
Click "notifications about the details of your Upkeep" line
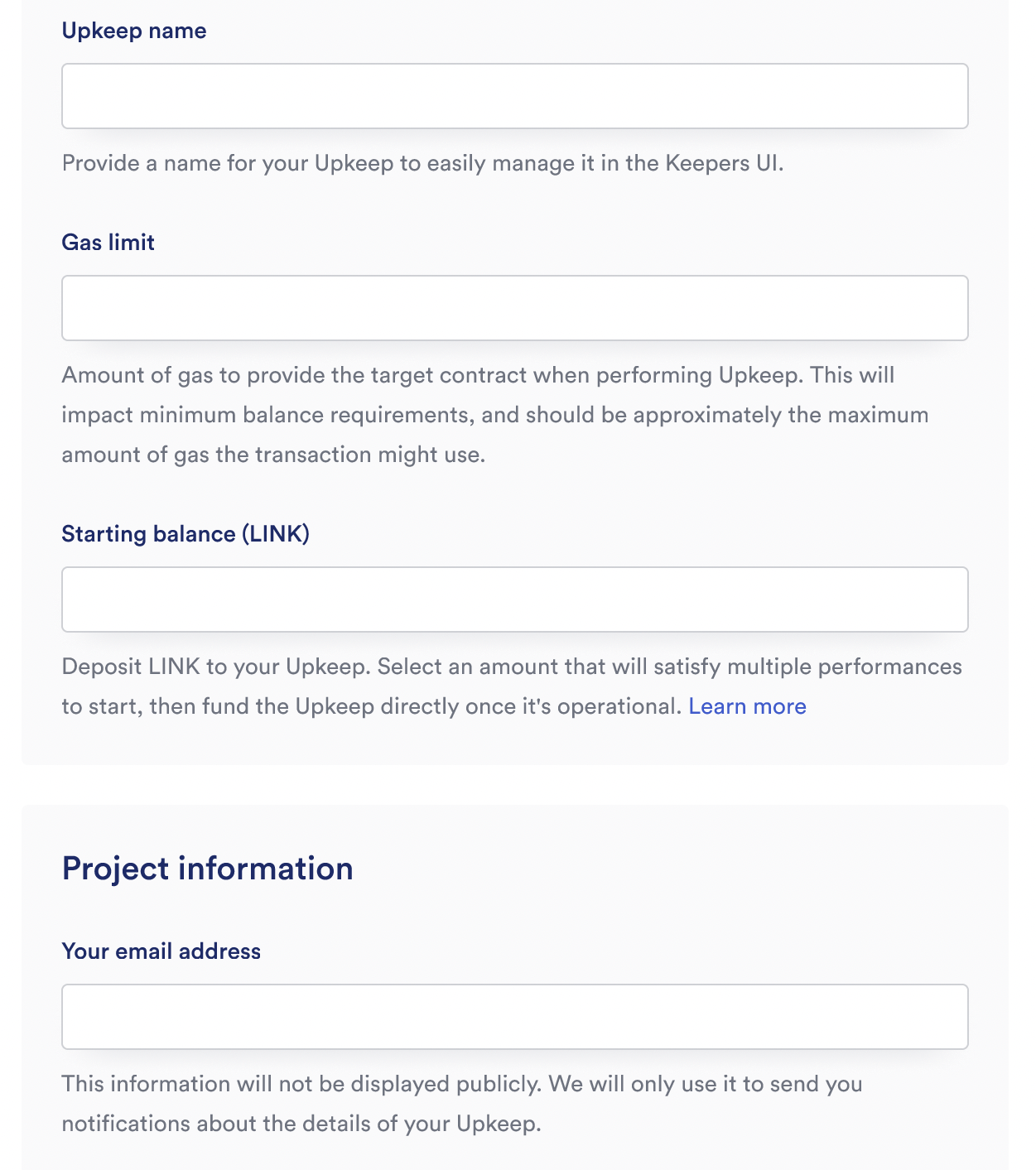point(301,1124)
